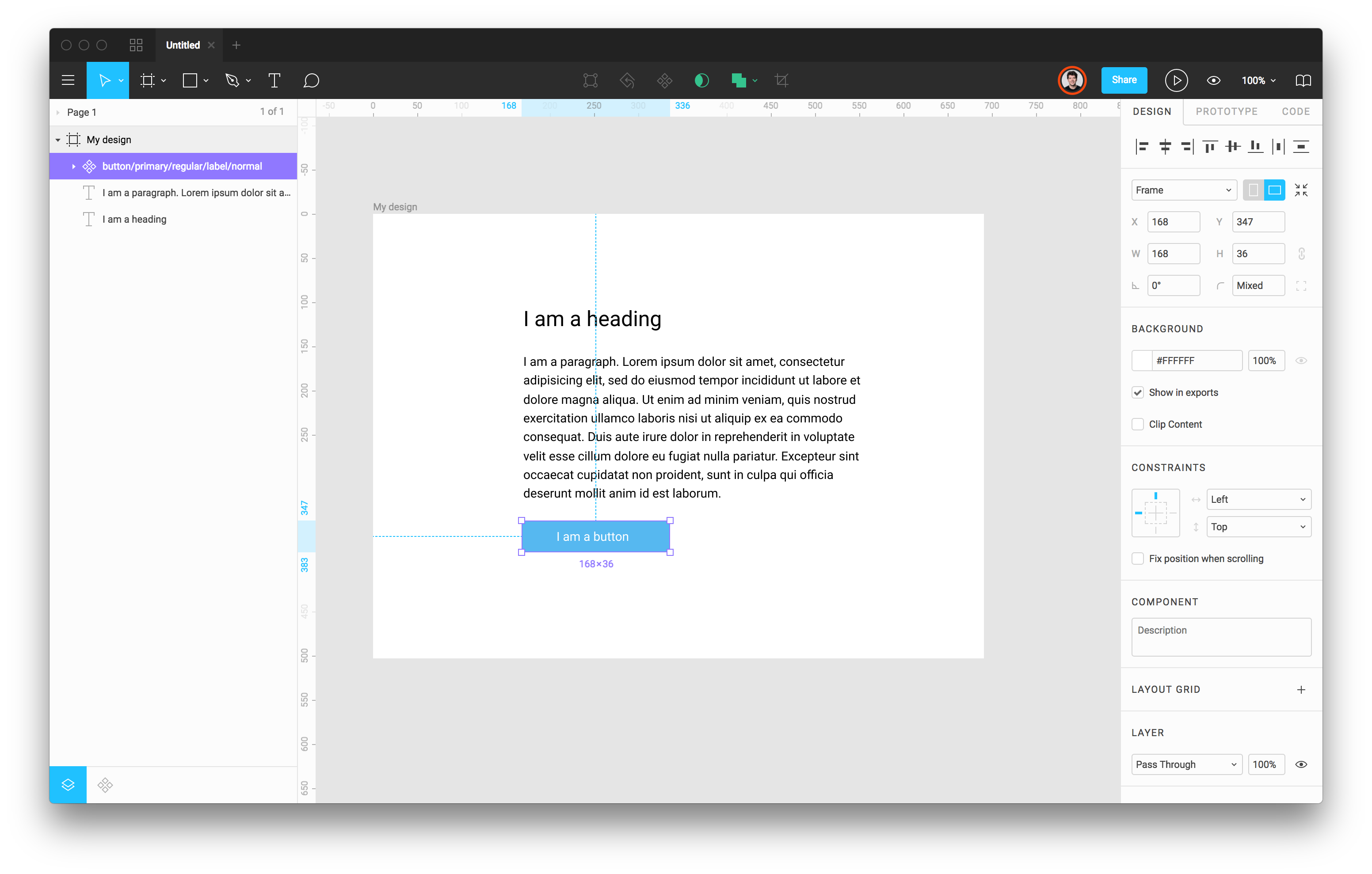Image resolution: width=1372 pixels, height=874 pixels.
Task: Click the align horizontal centers icon
Action: click(x=1165, y=146)
